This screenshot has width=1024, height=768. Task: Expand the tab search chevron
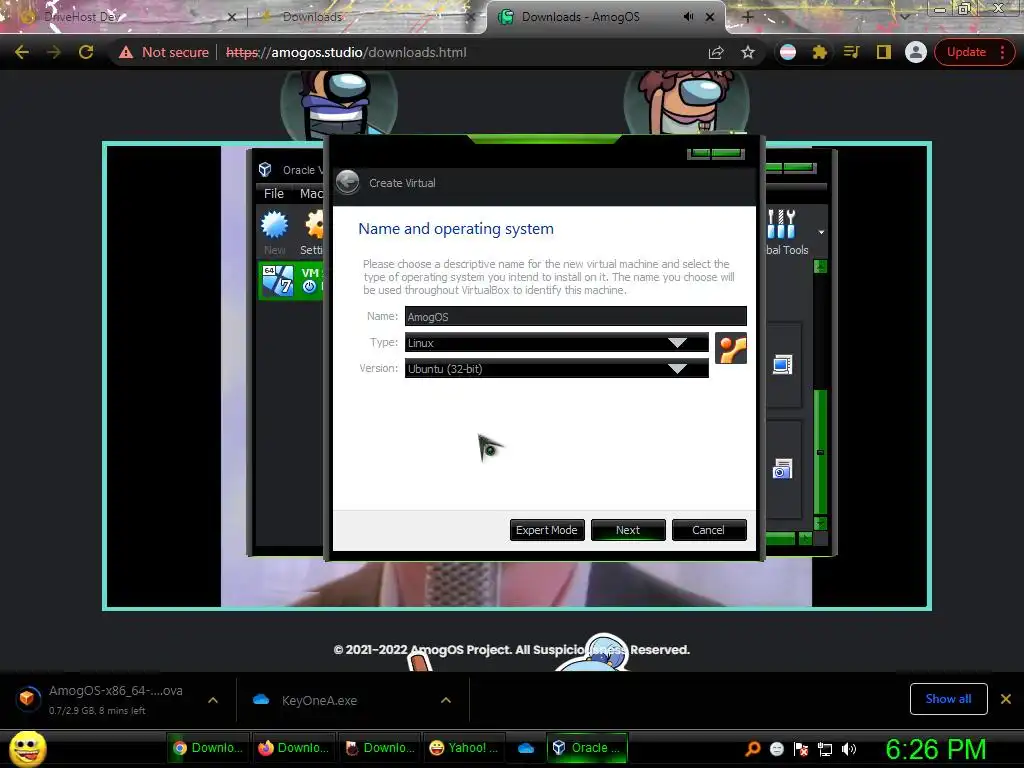tap(905, 16)
